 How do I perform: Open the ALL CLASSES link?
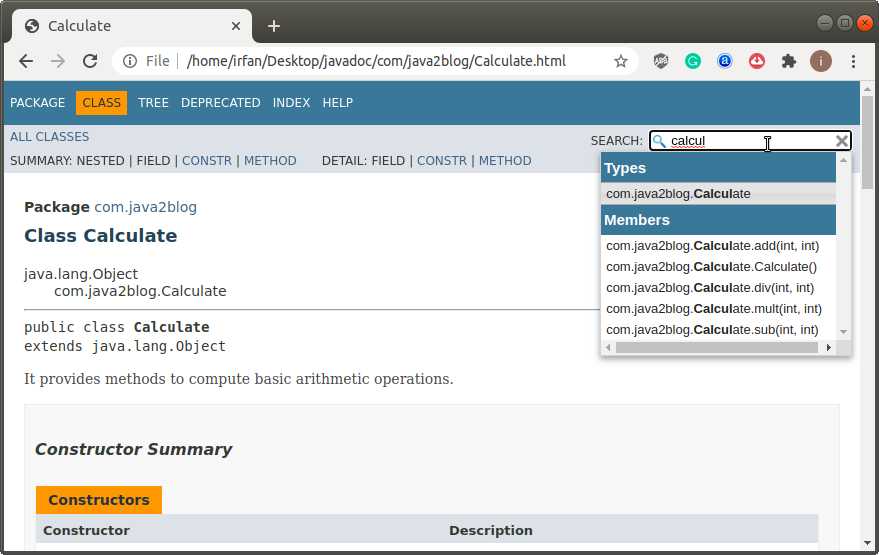[49, 137]
